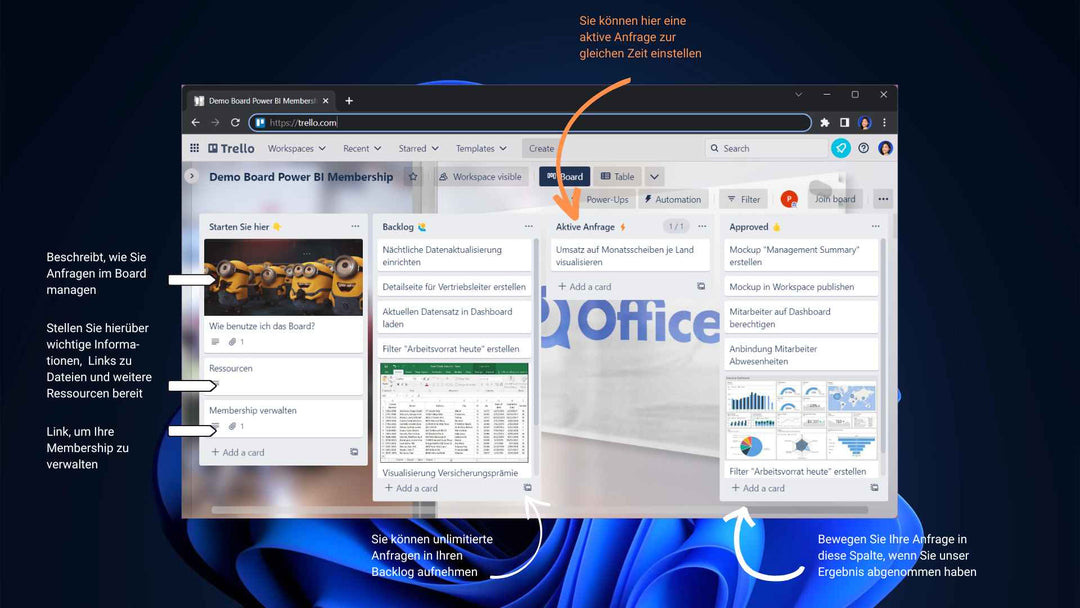Open the Starten Sie hier list menu
1080x608 pixels.
[355, 227]
